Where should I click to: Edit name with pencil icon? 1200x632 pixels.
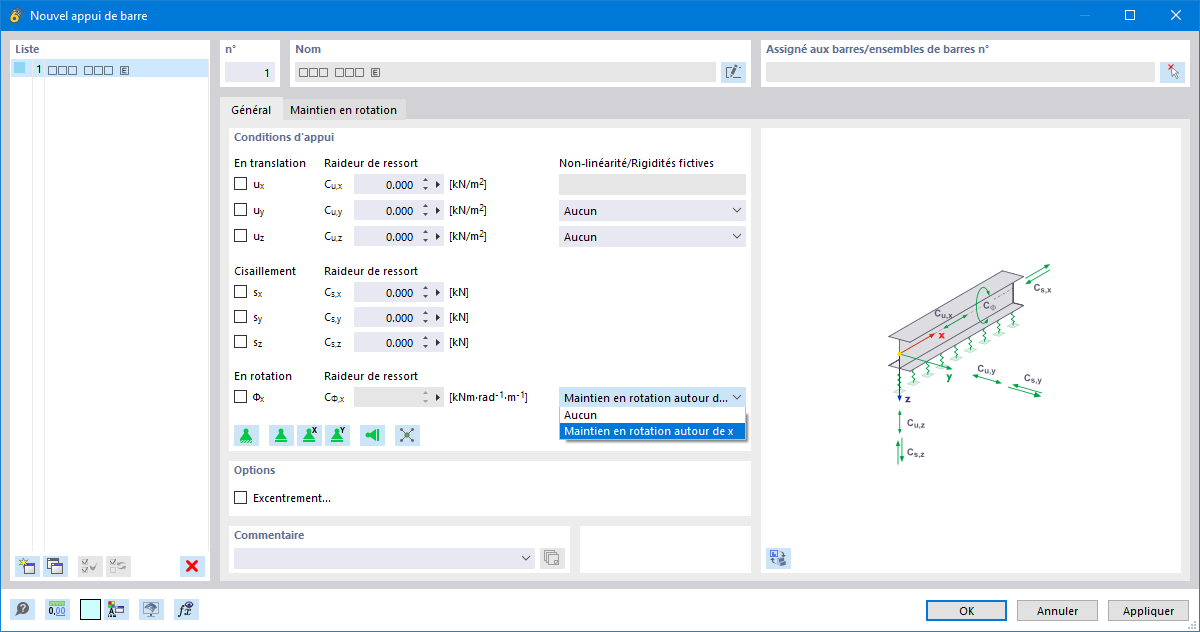(x=733, y=72)
